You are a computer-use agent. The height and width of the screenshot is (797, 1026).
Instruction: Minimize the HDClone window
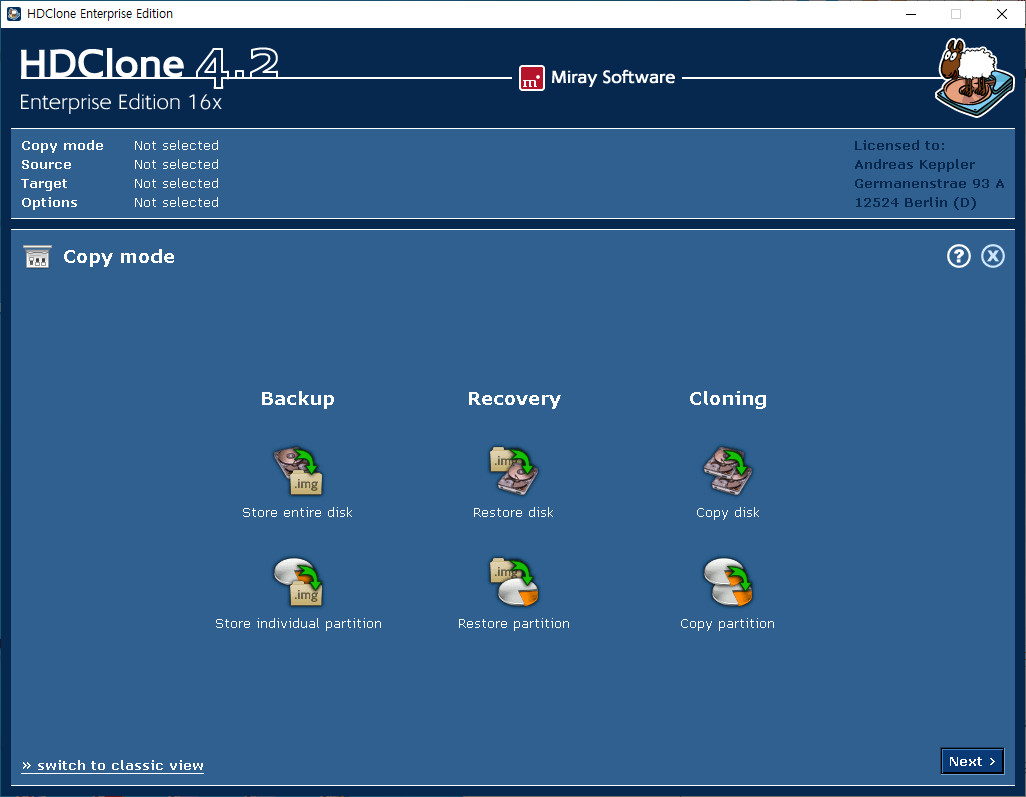point(911,14)
